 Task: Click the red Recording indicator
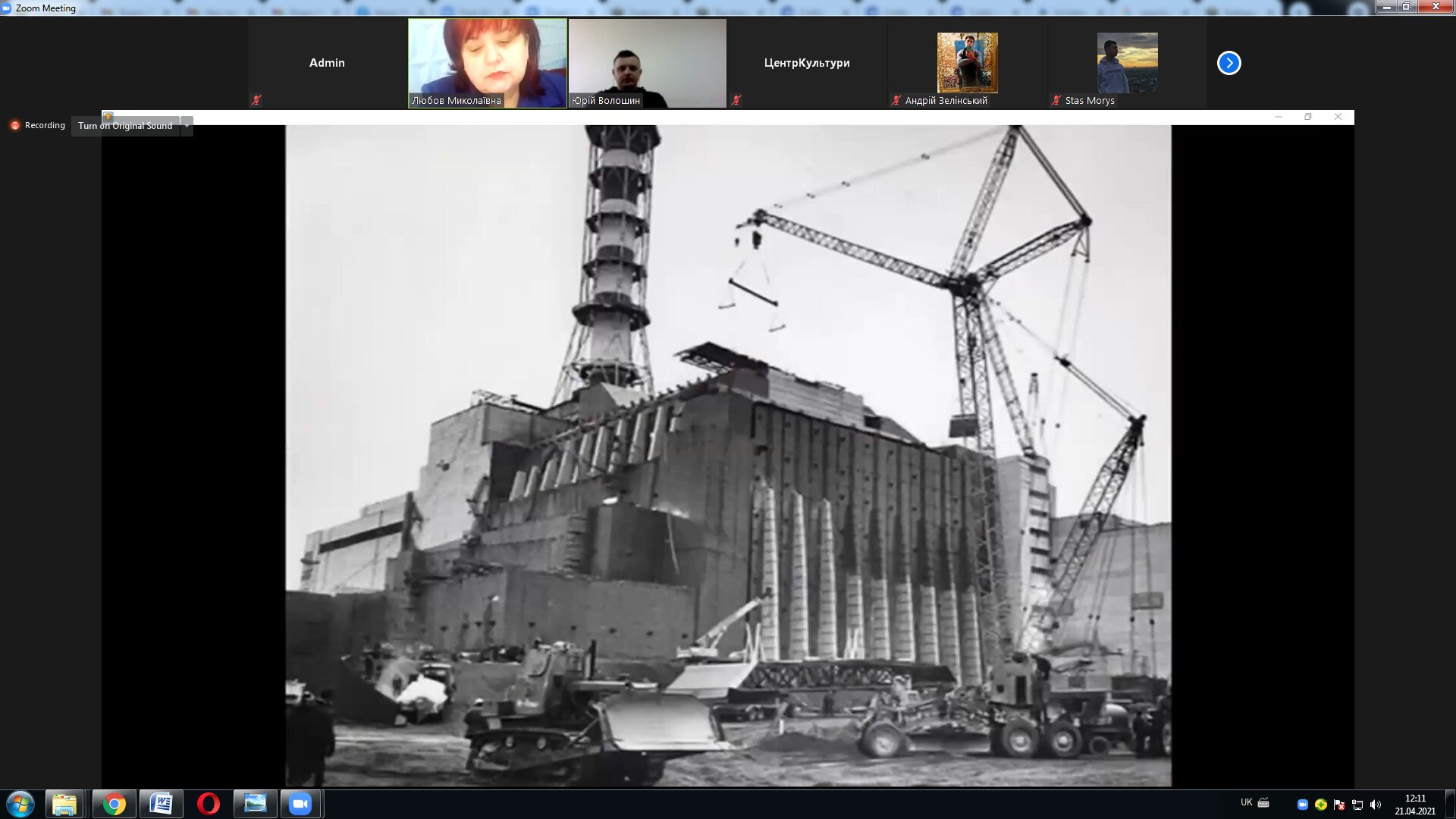pyautogui.click(x=15, y=126)
